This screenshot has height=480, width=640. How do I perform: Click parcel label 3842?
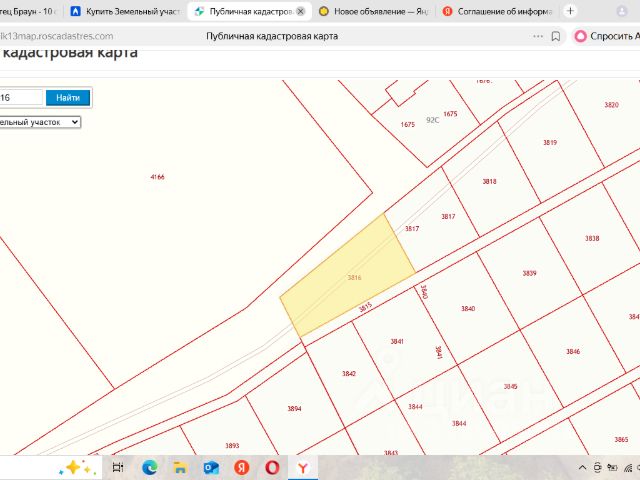[349, 373]
